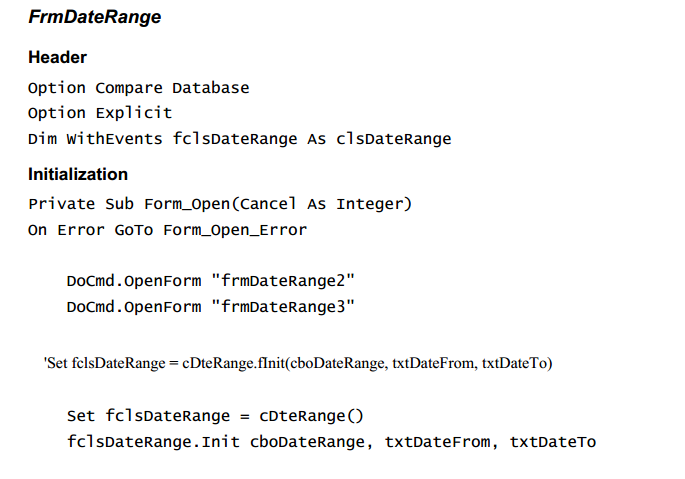The width and height of the screenshot is (685, 479).
Task: Click clsDateRange type name in Dim line
Action: point(394,139)
